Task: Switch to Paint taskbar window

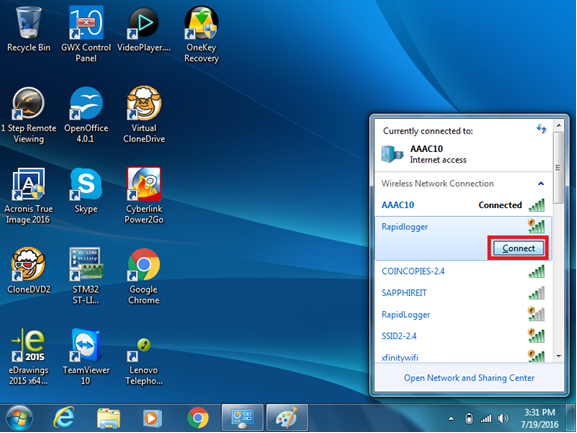Action: (287, 418)
